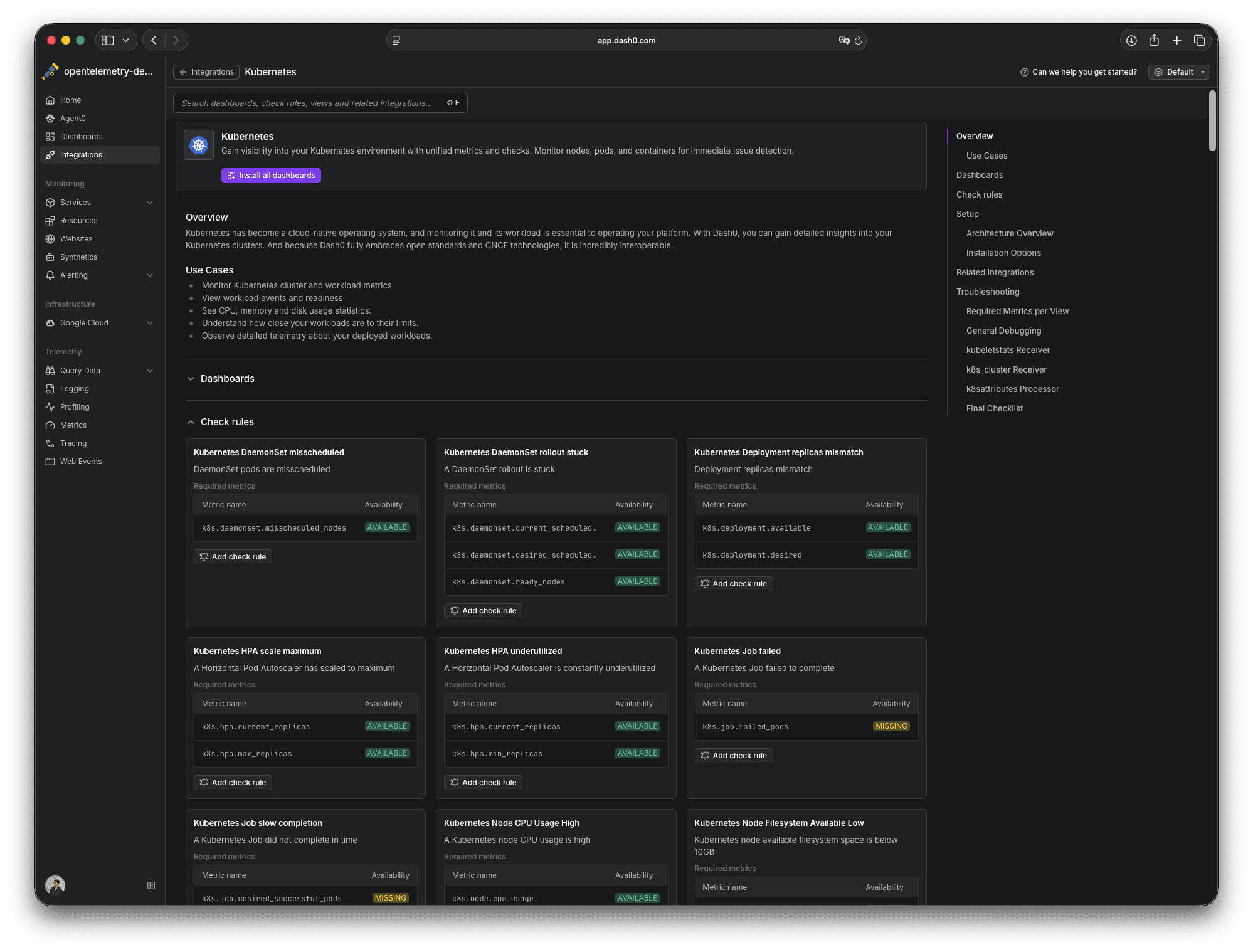Image resolution: width=1253 pixels, height=952 pixels.
Task: Click the page vertical scrollbar
Action: [x=1212, y=121]
